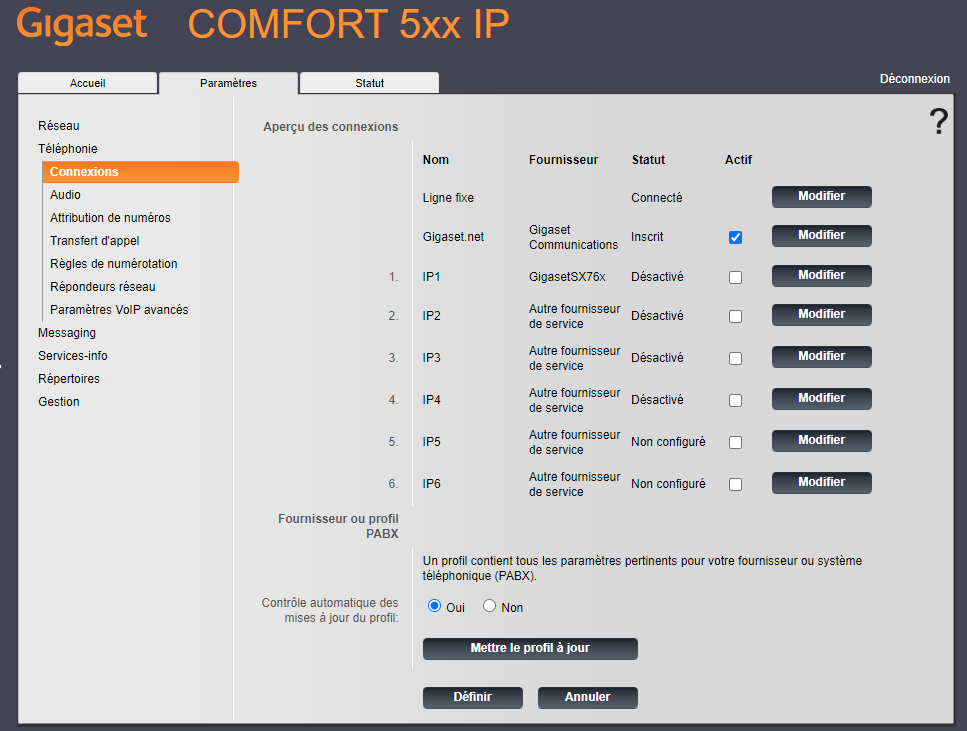Click the Connecté status text
The width and height of the screenshot is (967, 731).
pyautogui.click(x=657, y=198)
